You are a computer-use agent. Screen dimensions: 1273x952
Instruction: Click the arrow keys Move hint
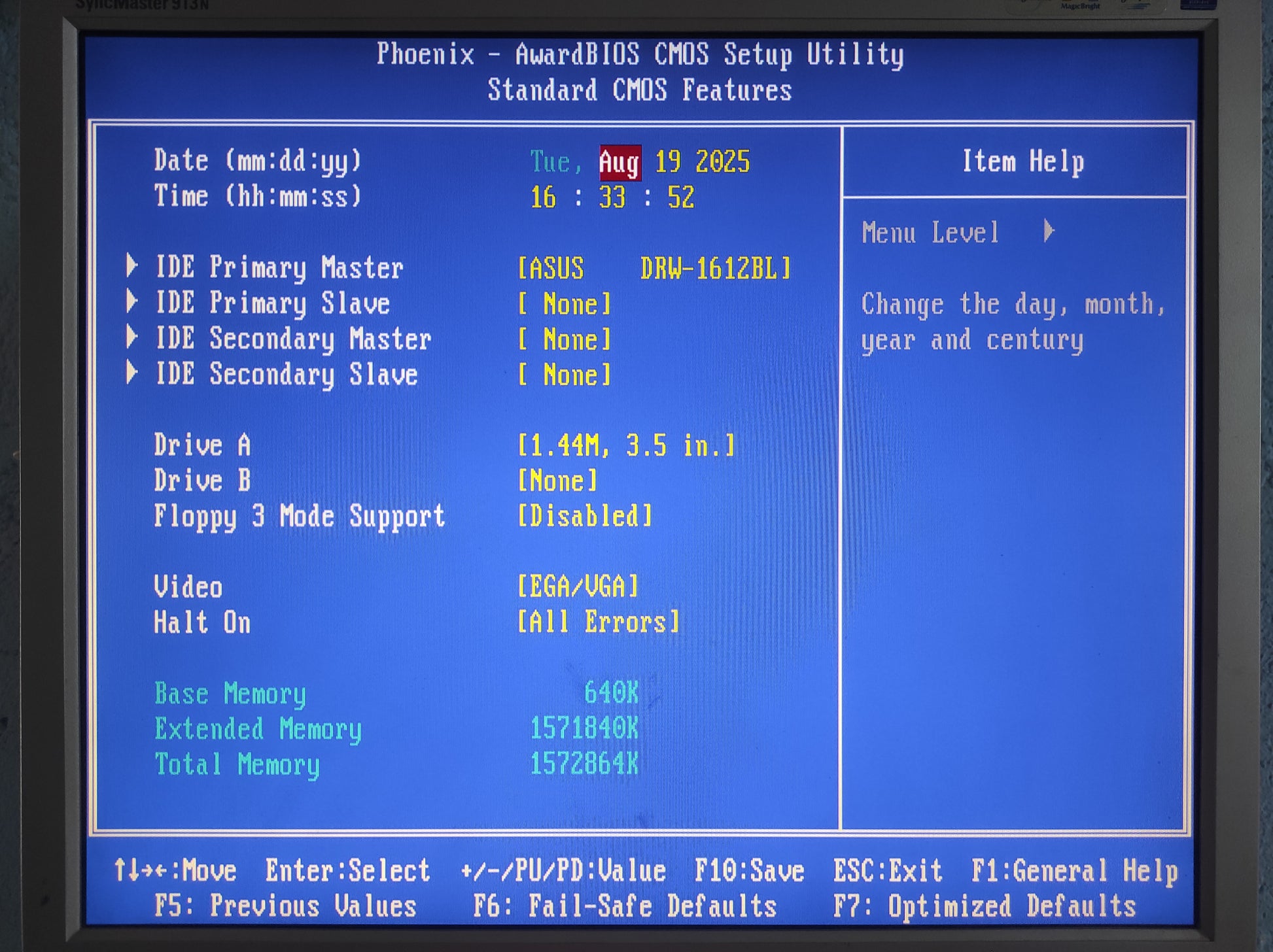(x=175, y=871)
